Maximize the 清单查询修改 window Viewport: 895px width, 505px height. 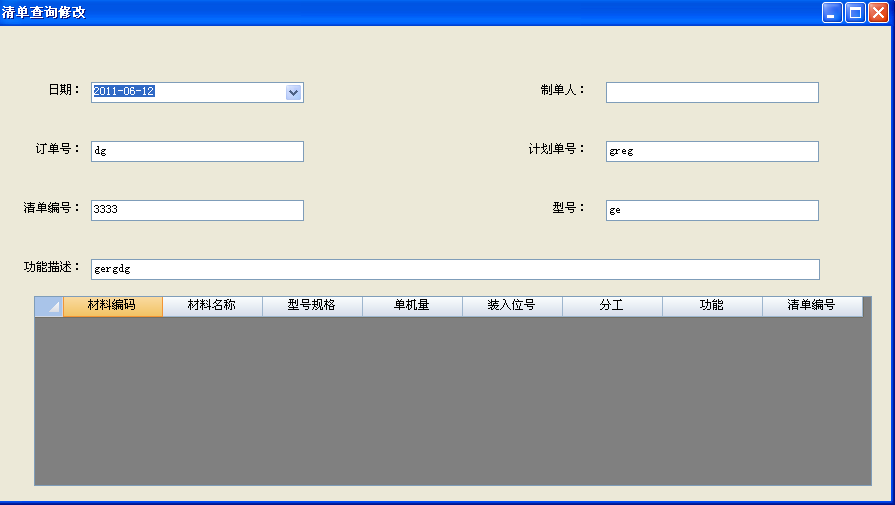point(855,13)
